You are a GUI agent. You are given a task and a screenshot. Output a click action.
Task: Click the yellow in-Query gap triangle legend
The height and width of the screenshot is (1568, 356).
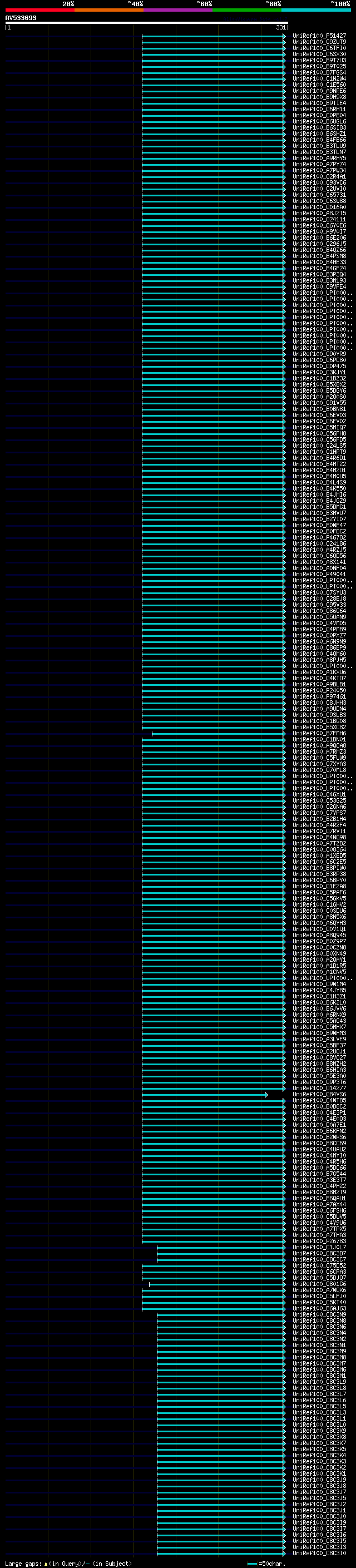coord(46,1564)
